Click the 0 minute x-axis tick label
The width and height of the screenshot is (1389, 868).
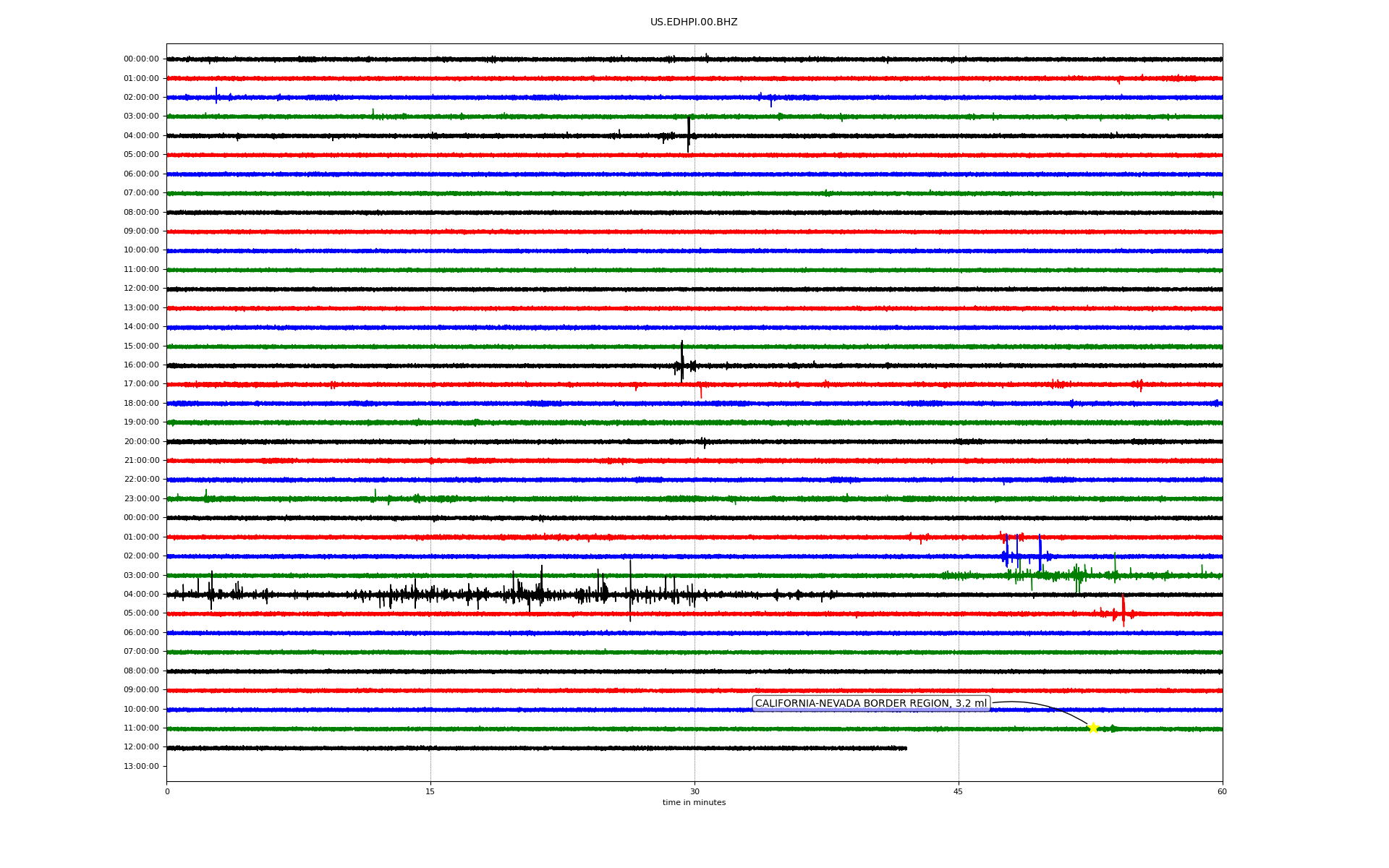coord(167,791)
